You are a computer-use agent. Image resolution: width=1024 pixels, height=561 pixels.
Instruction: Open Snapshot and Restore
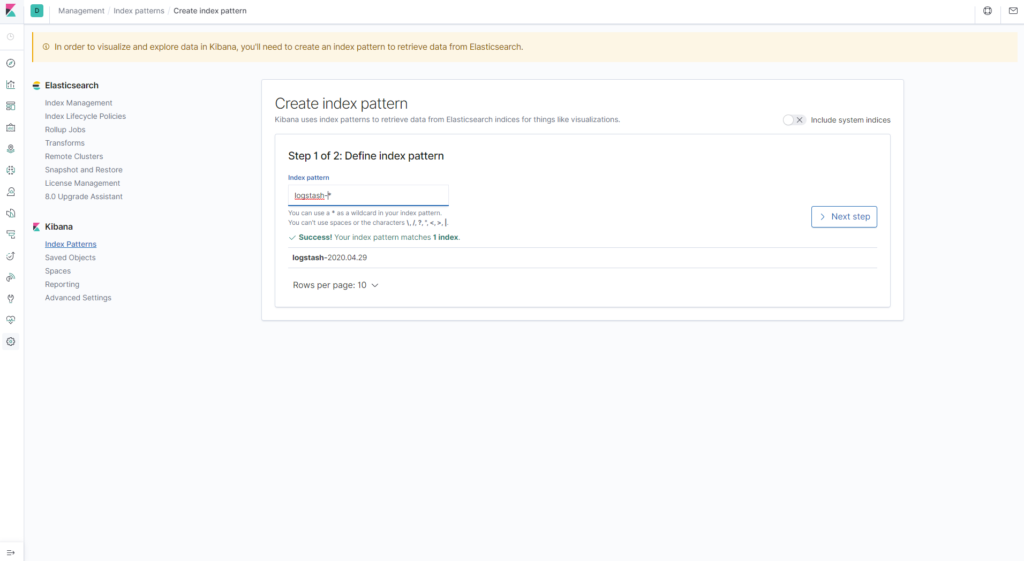84,170
